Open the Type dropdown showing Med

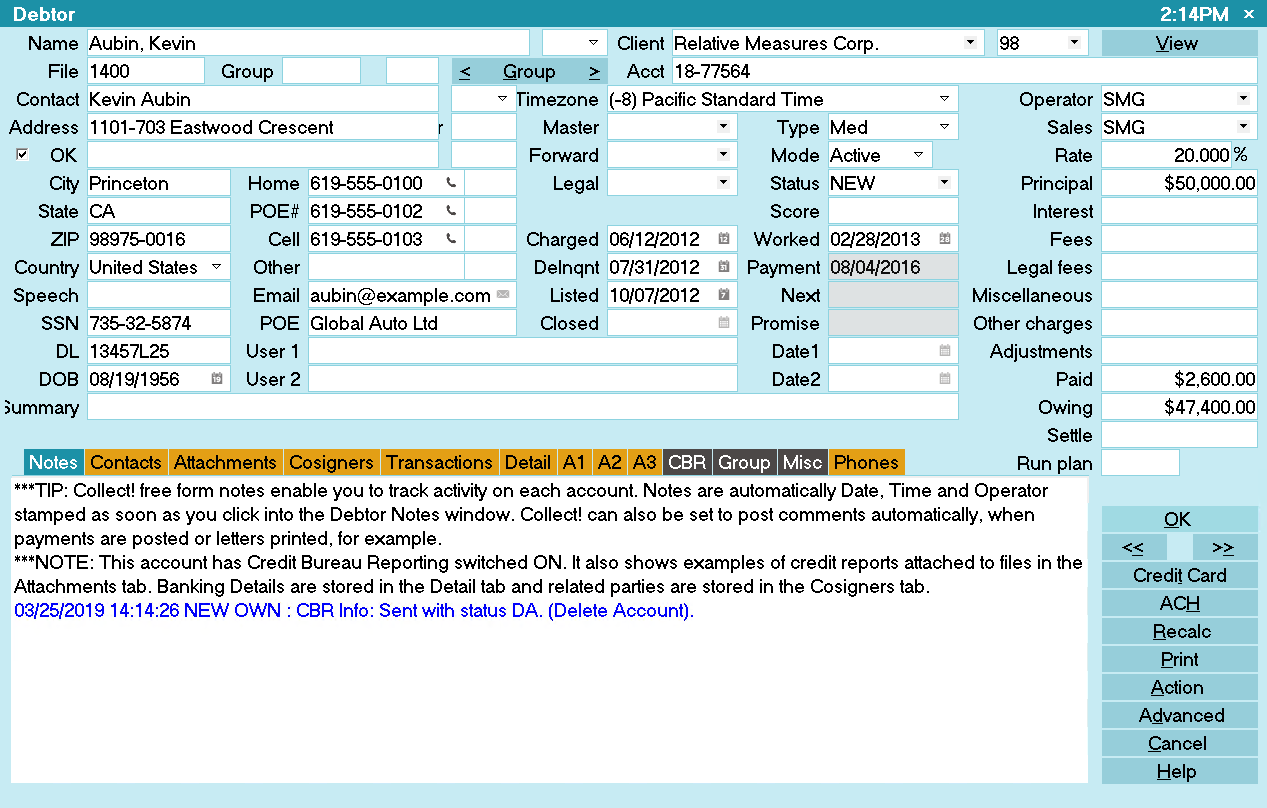945,127
